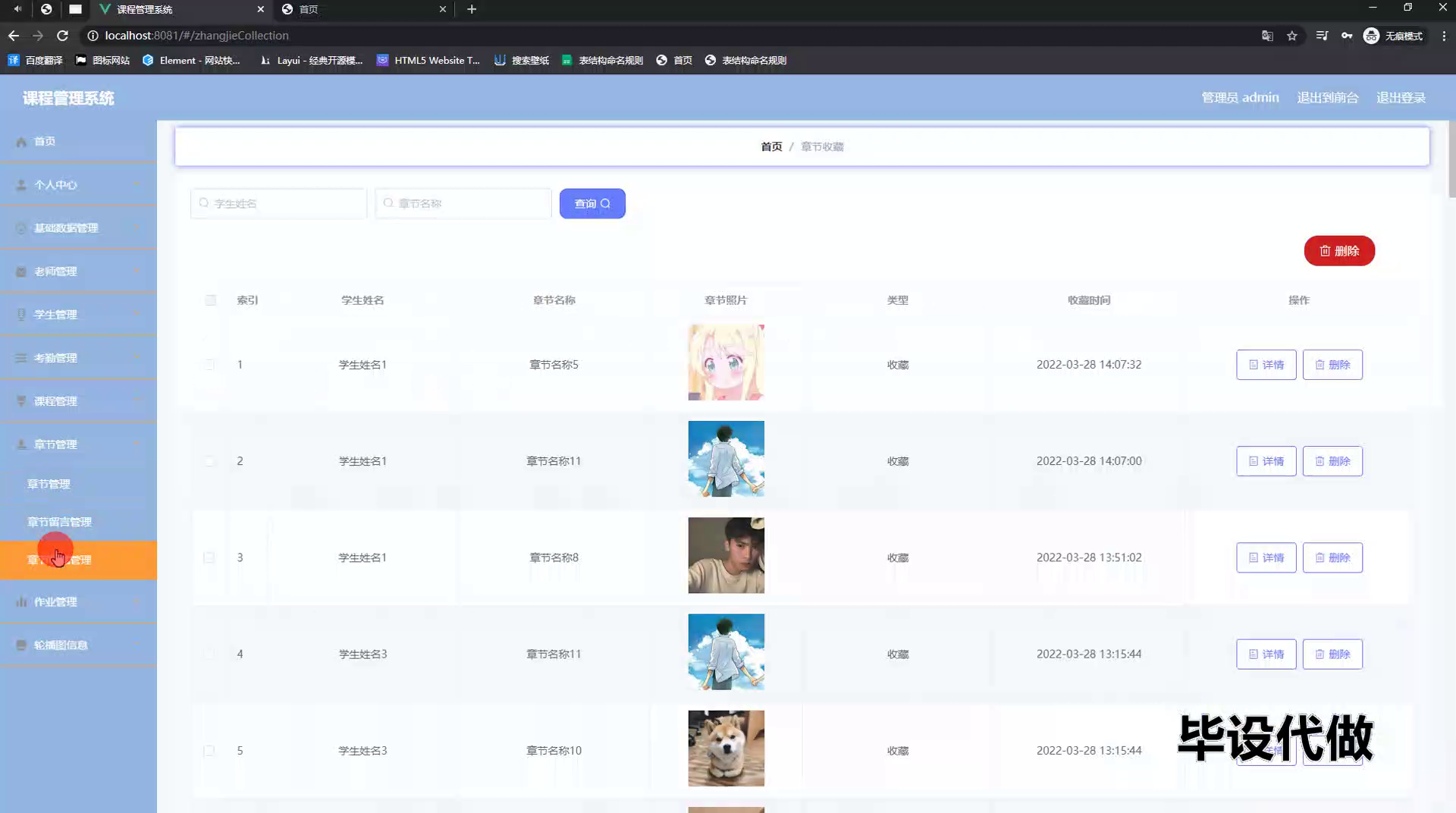Viewport: 1456px width, 813px height.
Task: Go back using browser back arrow
Action: tap(14, 36)
